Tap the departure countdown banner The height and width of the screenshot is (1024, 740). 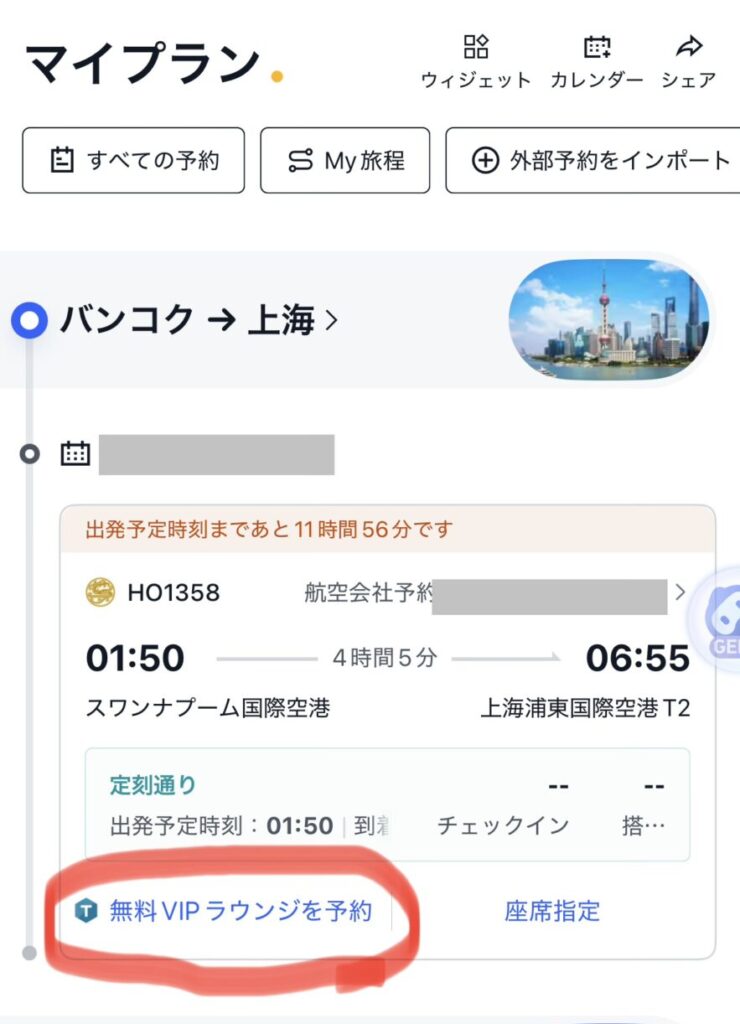(x=387, y=530)
